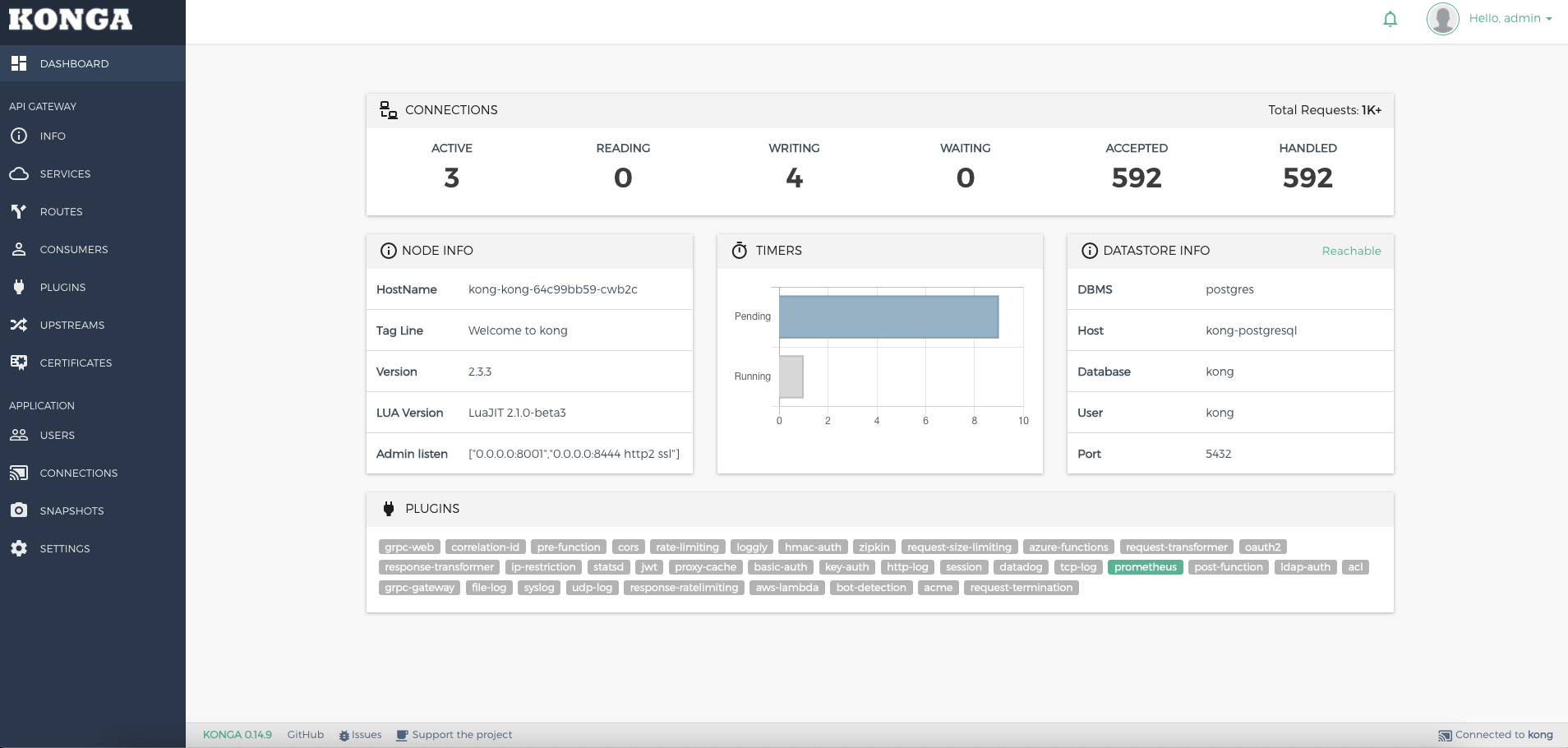Click the oauth2 plugin tag
Viewport: 1568px width, 748px height.
pos(1262,547)
